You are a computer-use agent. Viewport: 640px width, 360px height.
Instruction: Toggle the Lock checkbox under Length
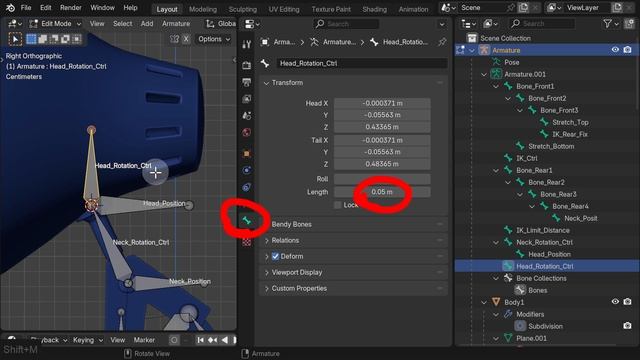[x=338, y=205]
